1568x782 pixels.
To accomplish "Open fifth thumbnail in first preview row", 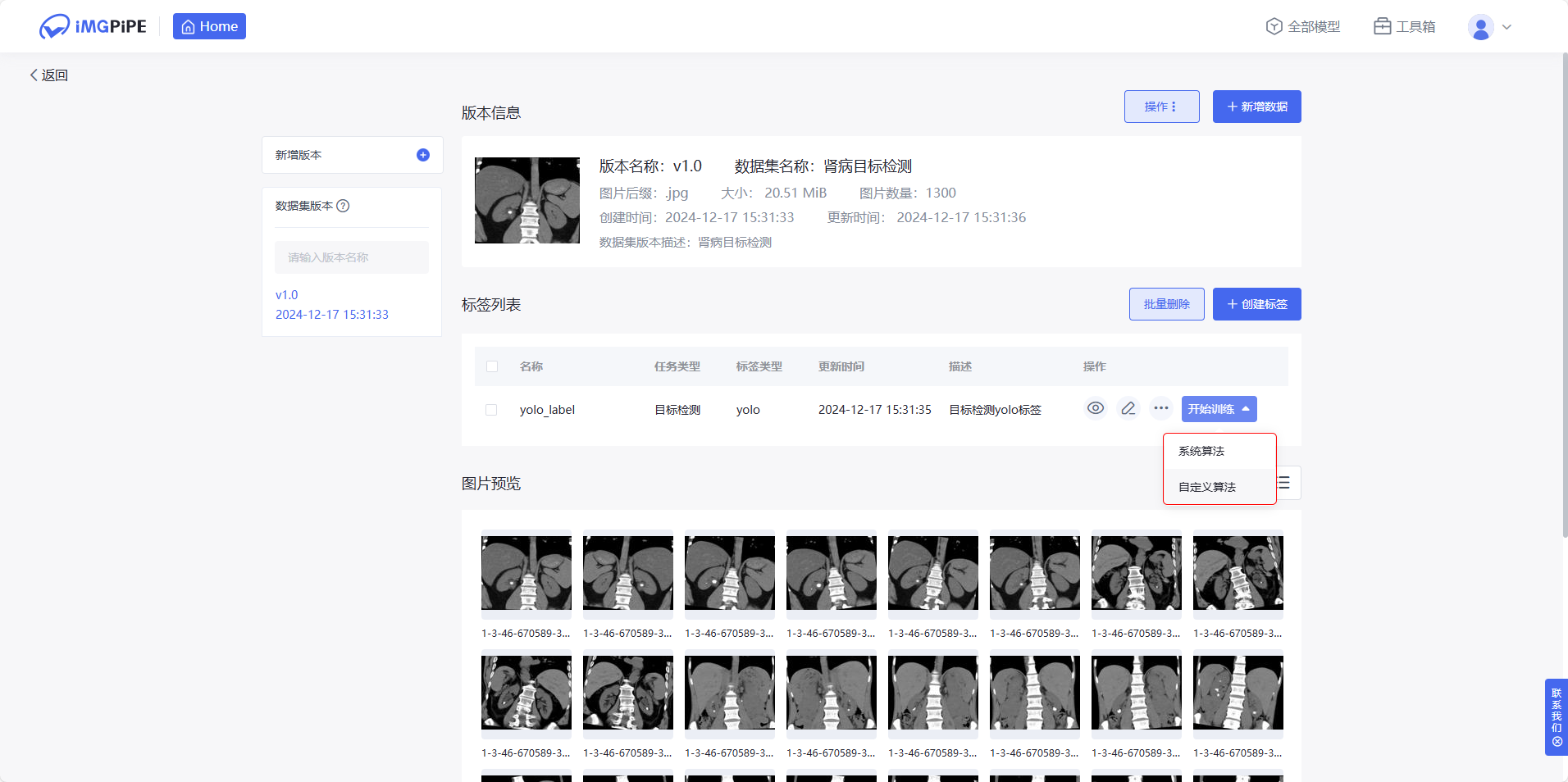I will click(x=933, y=573).
